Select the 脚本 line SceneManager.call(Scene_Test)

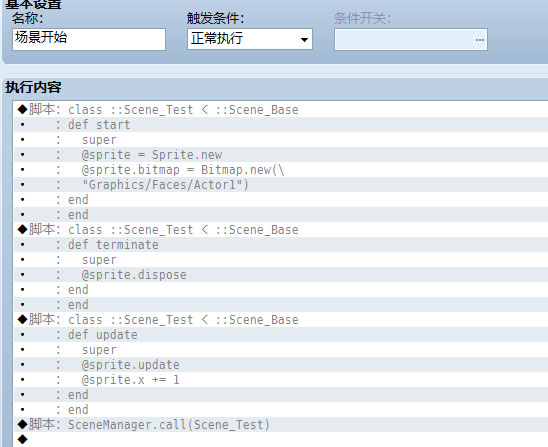coord(281,425)
